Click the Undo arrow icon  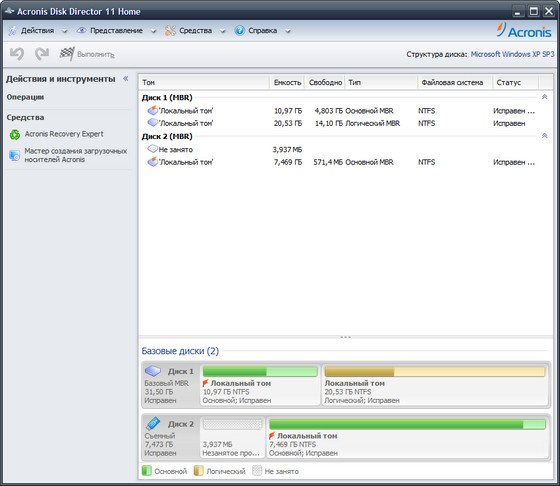tap(16, 54)
